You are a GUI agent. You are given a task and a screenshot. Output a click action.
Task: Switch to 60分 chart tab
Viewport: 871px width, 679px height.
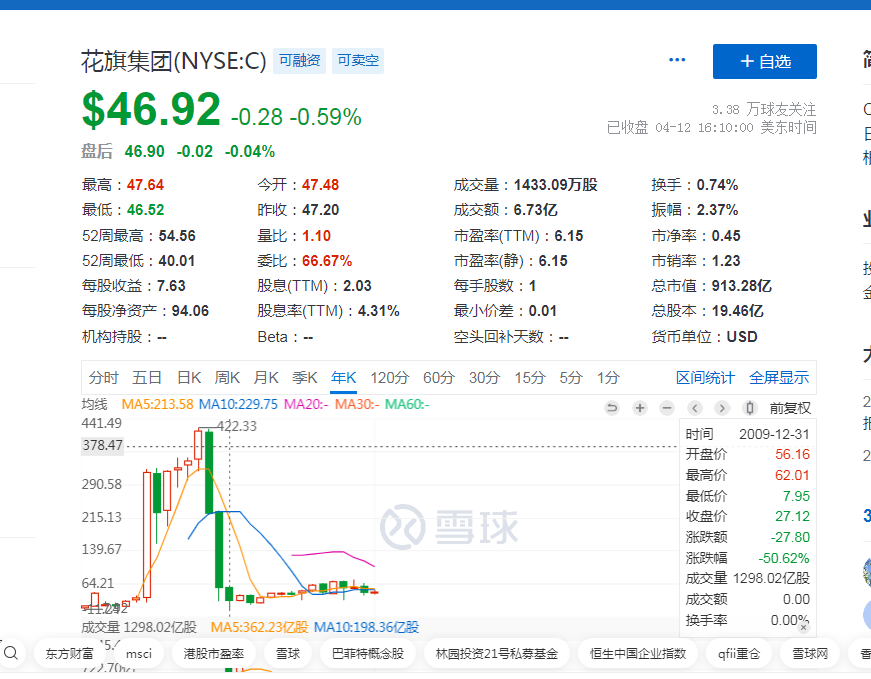439,378
